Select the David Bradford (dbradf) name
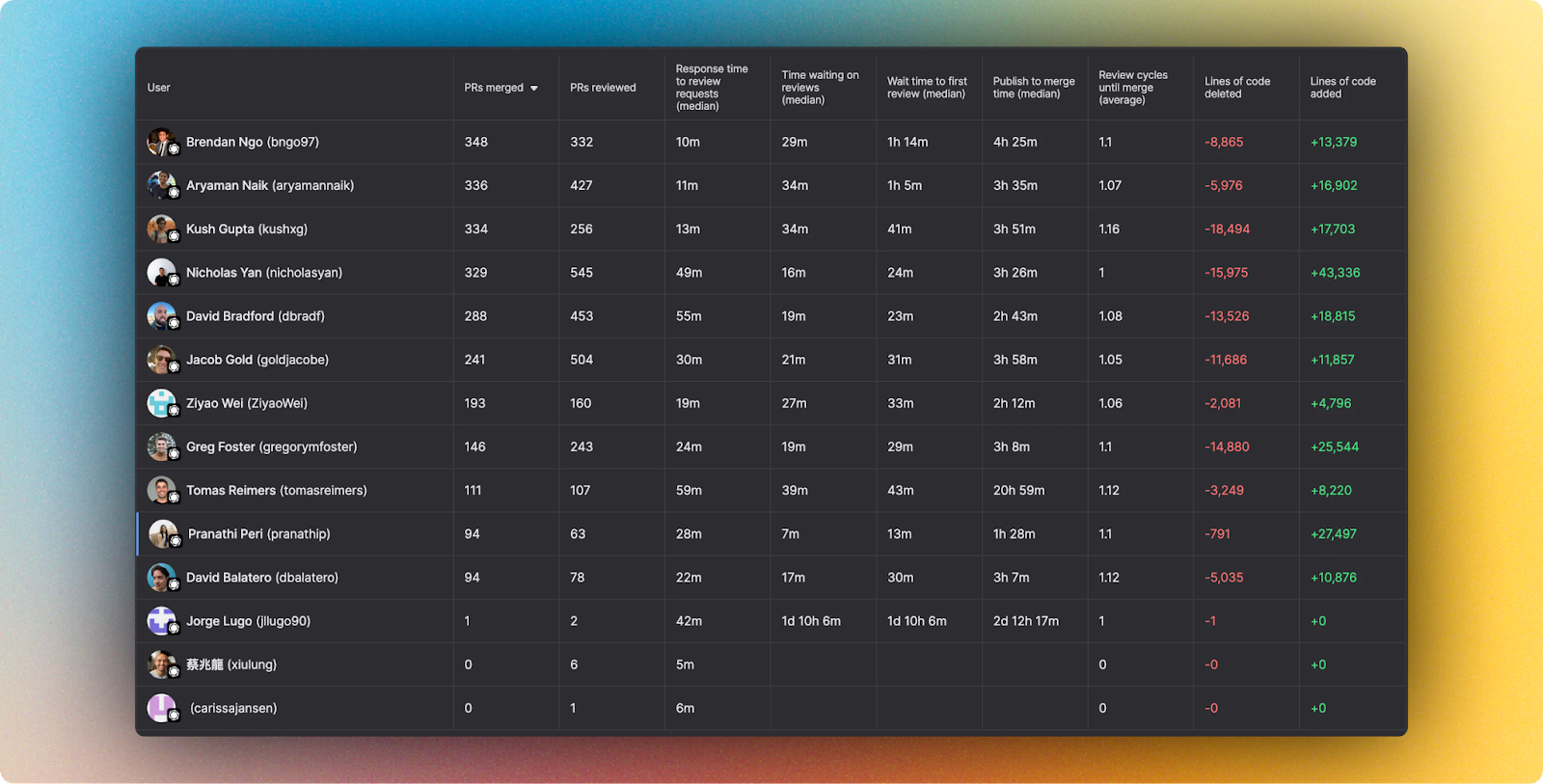Viewport: 1543px width, 784px height. pos(256,316)
